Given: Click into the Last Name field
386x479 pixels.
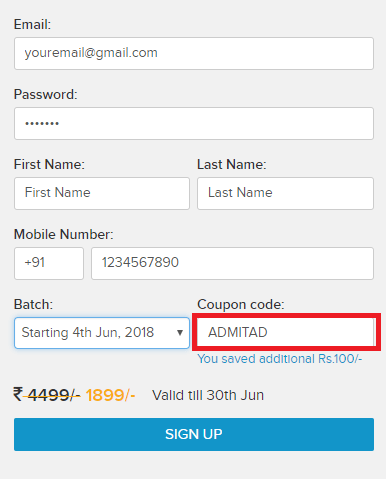Looking at the screenshot, I should pyautogui.click(x=285, y=193).
